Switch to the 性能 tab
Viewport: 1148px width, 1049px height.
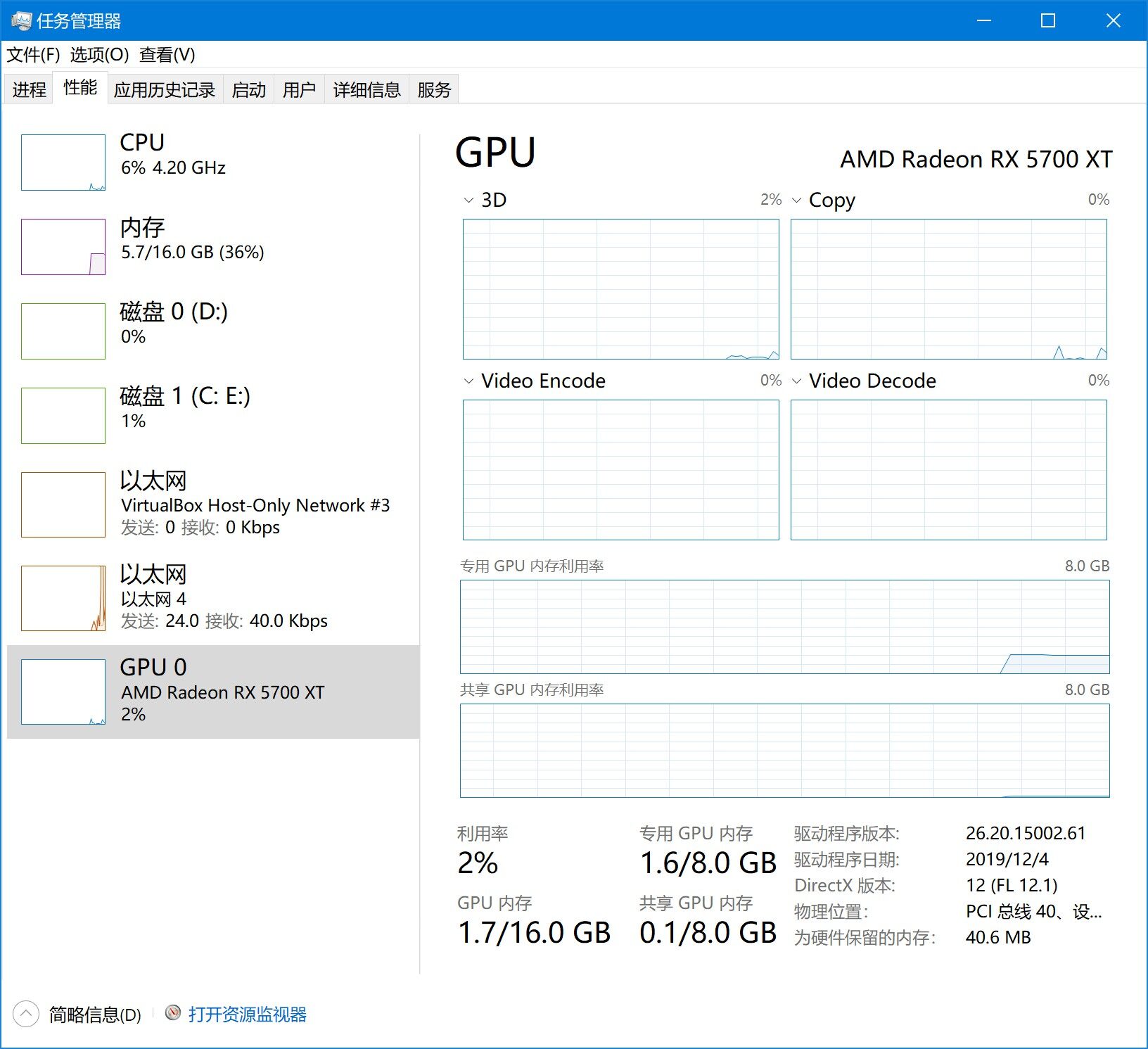click(x=80, y=87)
